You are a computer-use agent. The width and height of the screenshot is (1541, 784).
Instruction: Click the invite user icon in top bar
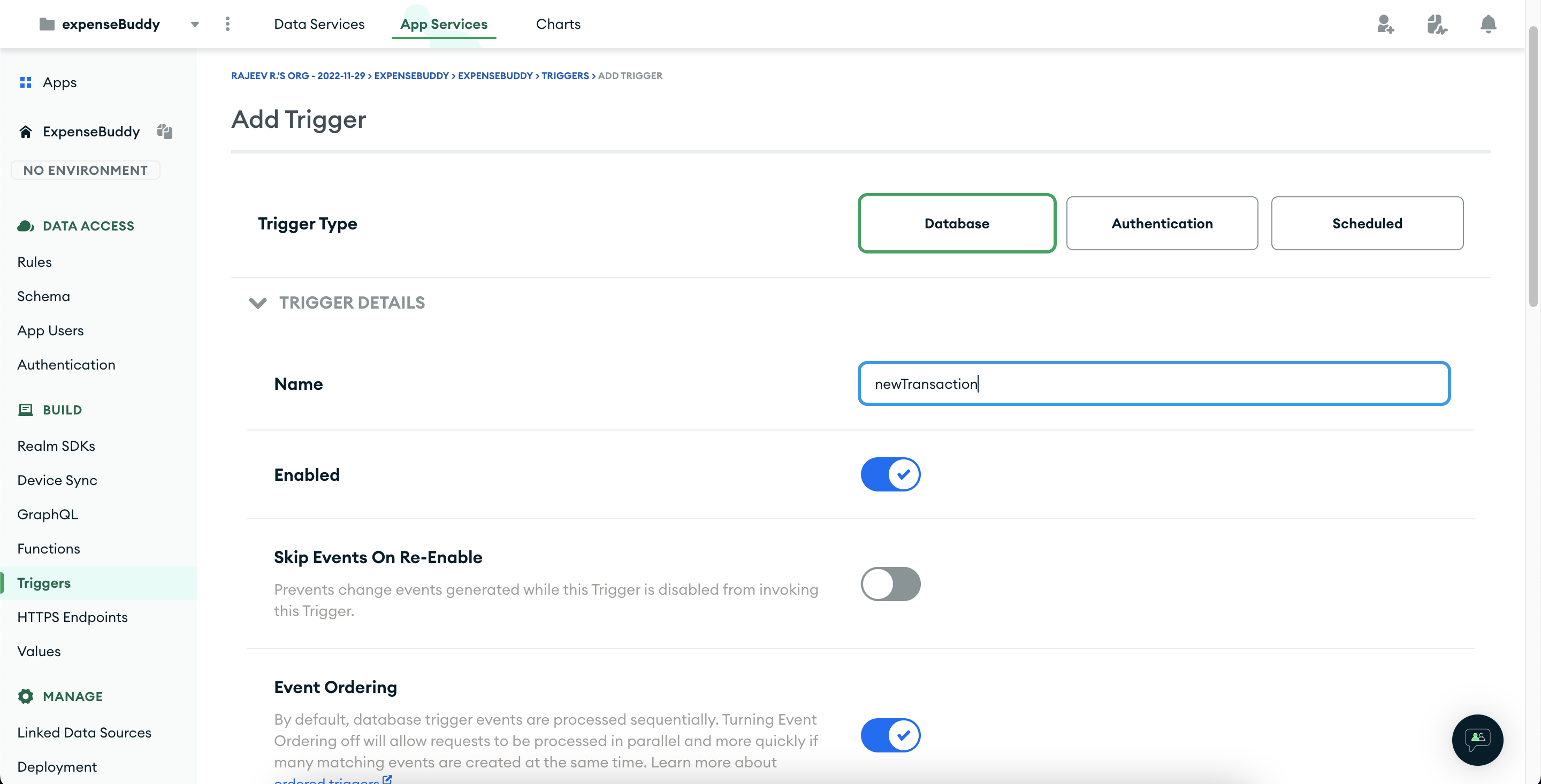(1385, 24)
